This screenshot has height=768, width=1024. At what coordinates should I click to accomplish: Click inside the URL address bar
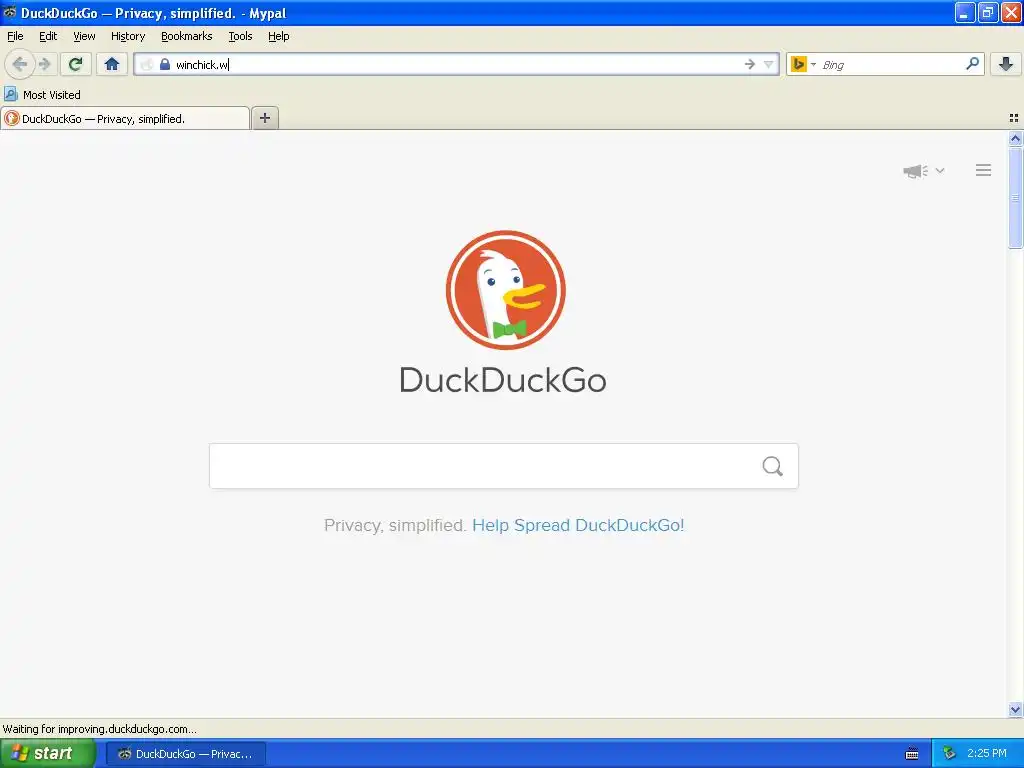click(457, 64)
